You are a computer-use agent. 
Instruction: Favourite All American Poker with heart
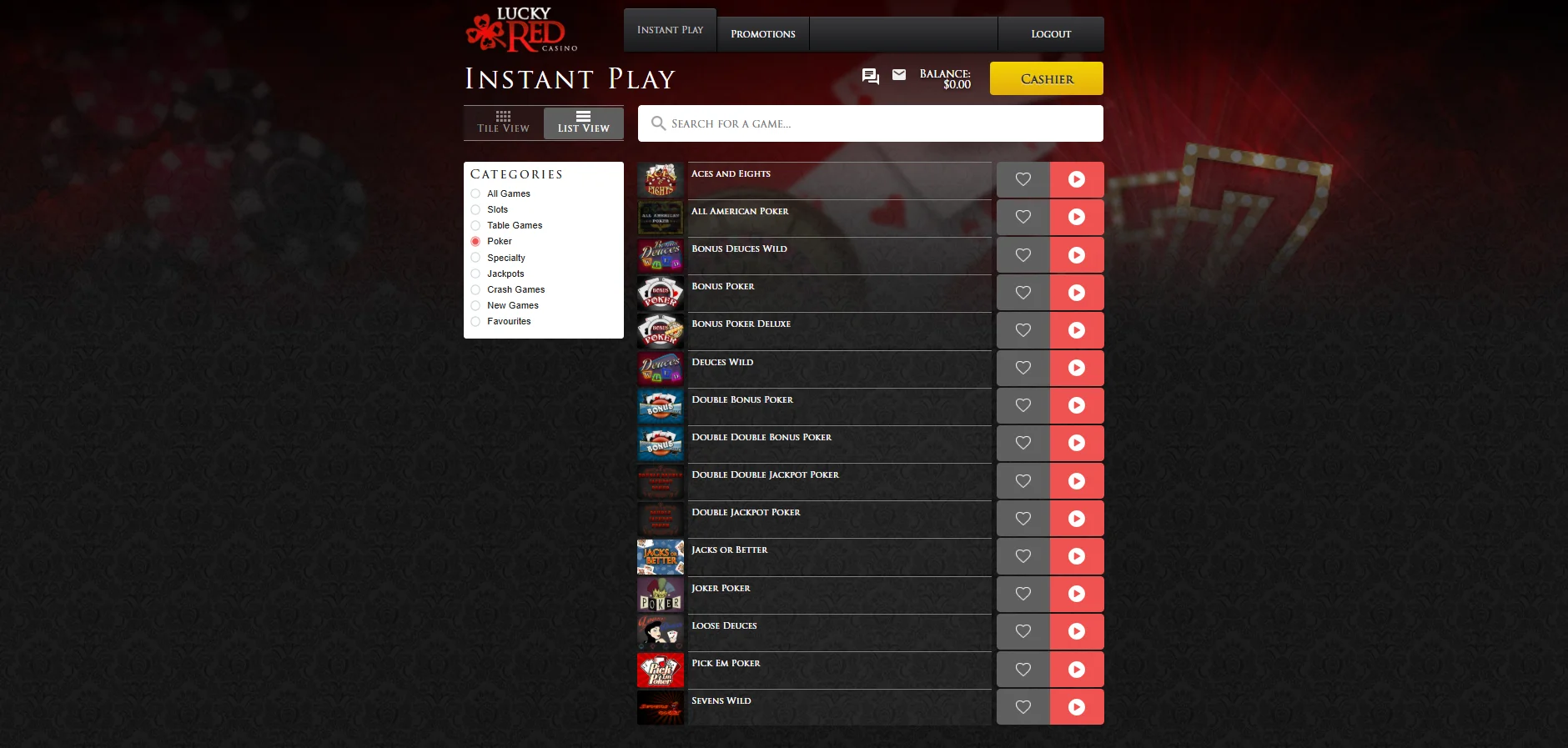(1023, 217)
